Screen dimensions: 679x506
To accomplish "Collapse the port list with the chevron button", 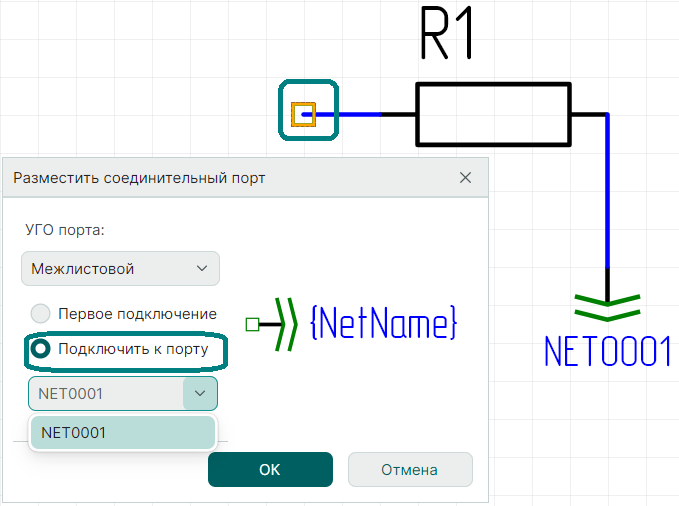I will pos(199,394).
